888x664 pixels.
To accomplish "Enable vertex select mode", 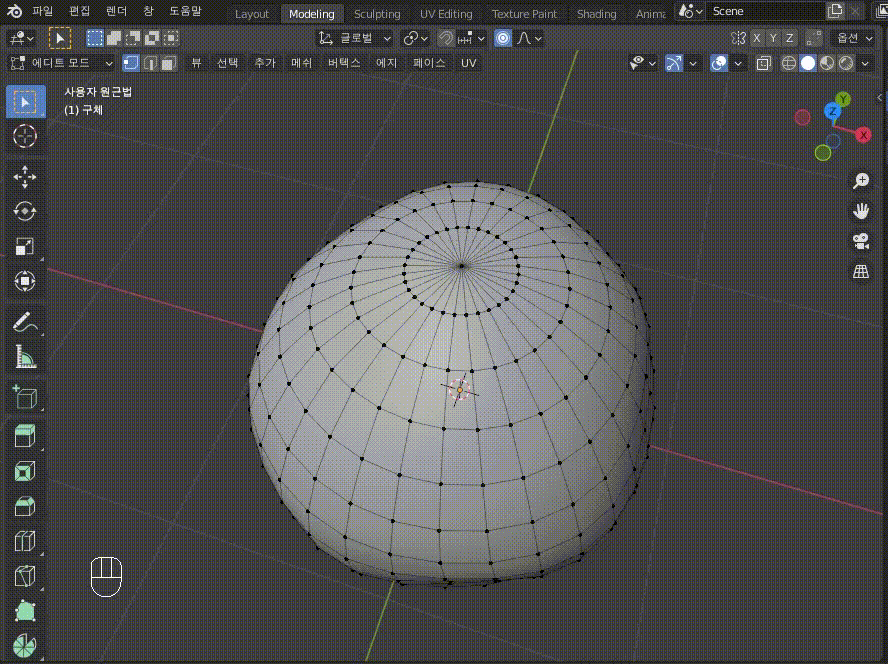I will click(131, 63).
